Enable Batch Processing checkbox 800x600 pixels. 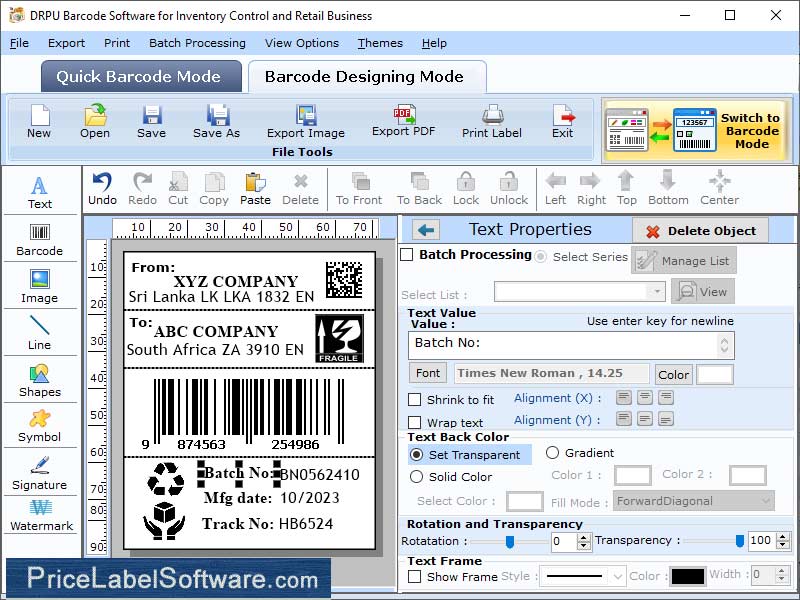click(x=407, y=255)
